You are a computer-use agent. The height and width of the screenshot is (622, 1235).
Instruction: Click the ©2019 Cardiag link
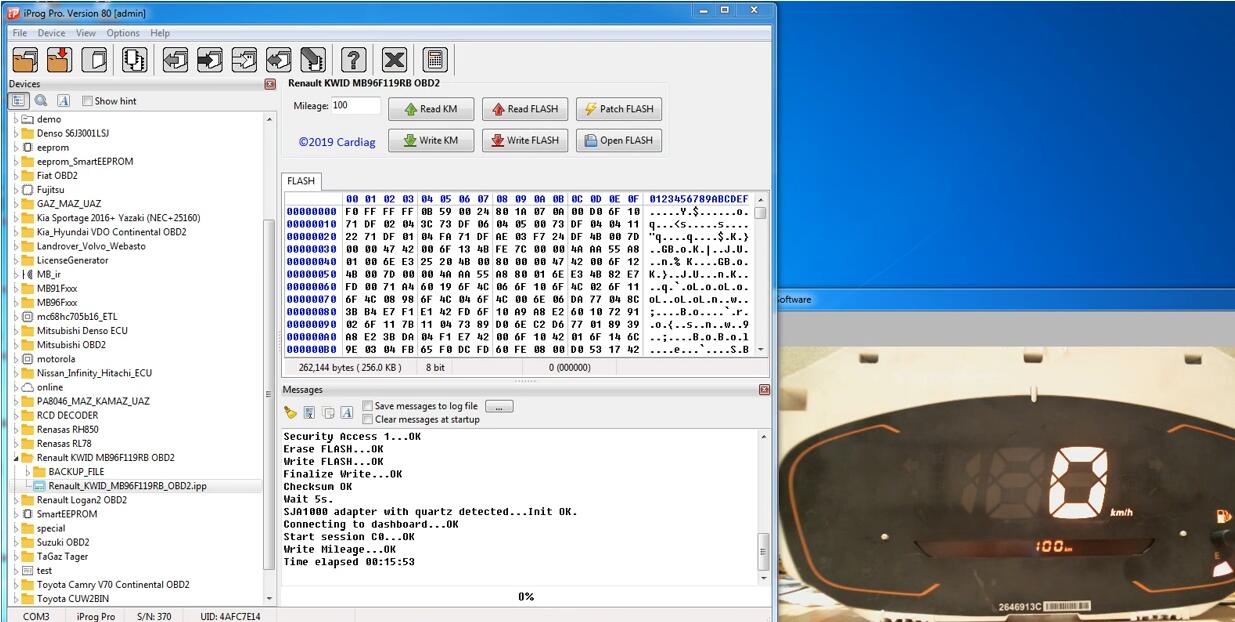[337, 142]
